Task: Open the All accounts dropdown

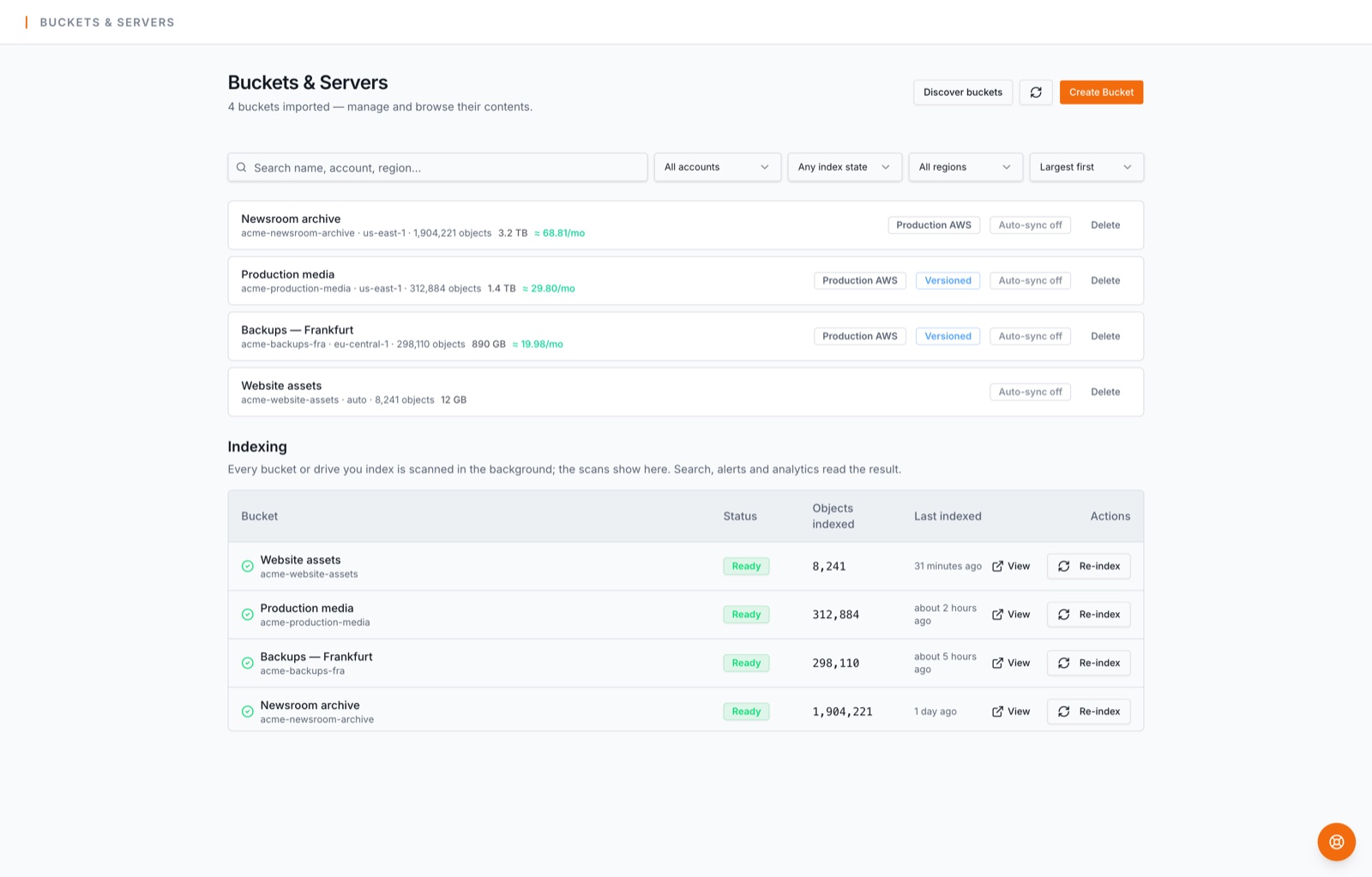Action: (x=717, y=167)
